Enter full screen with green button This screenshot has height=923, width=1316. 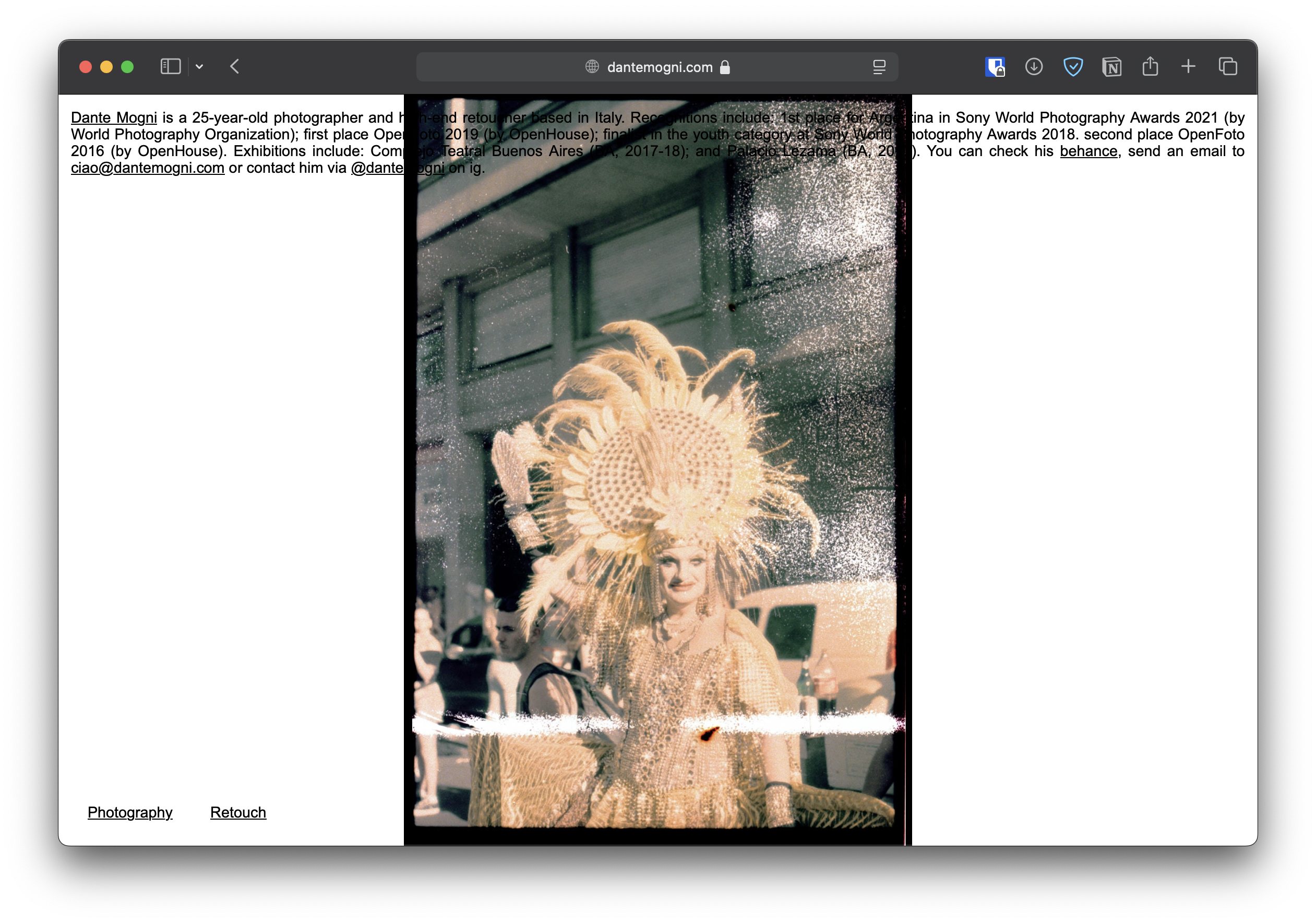pos(127,66)
